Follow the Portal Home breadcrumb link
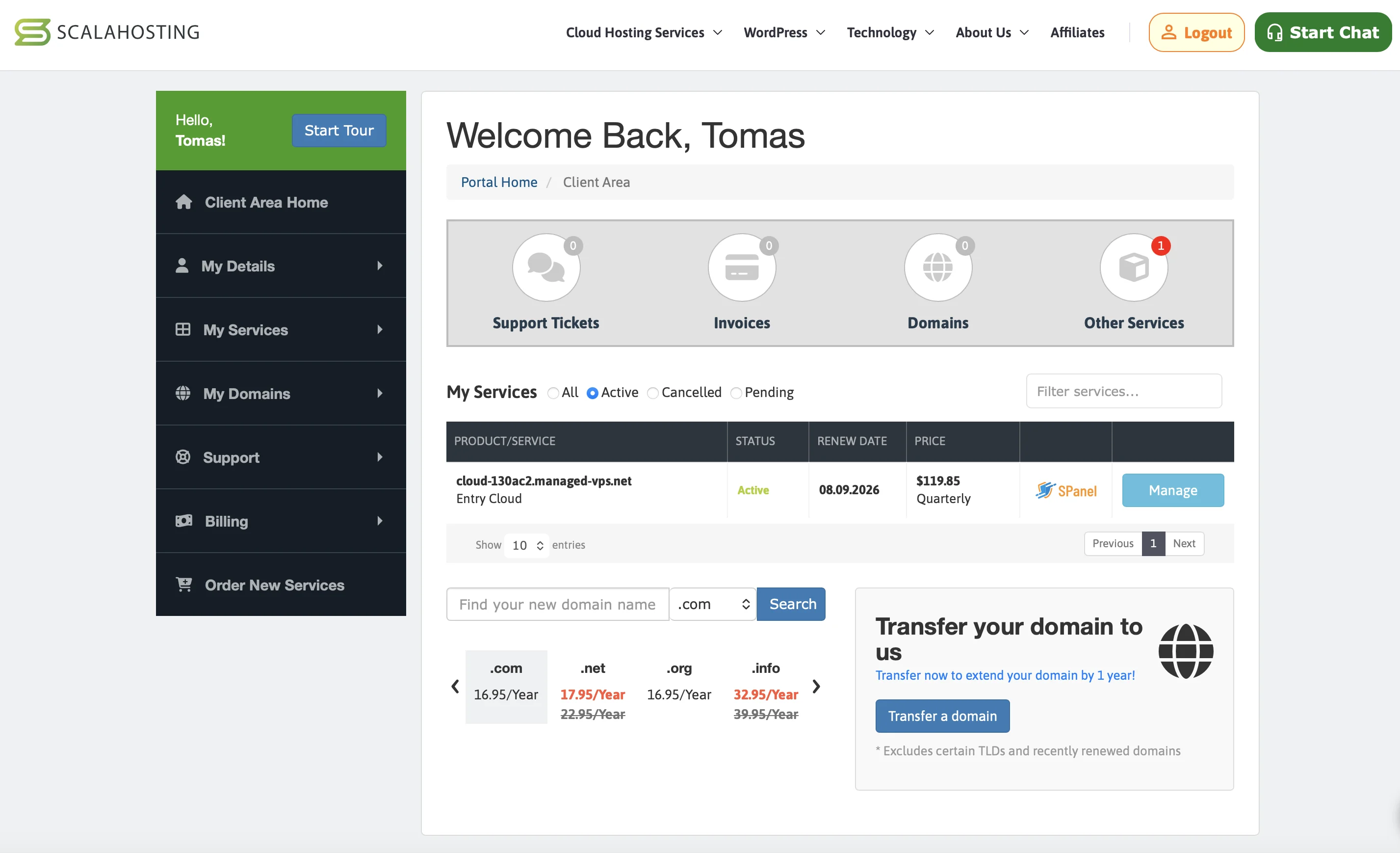 click(x=498, y=182)
